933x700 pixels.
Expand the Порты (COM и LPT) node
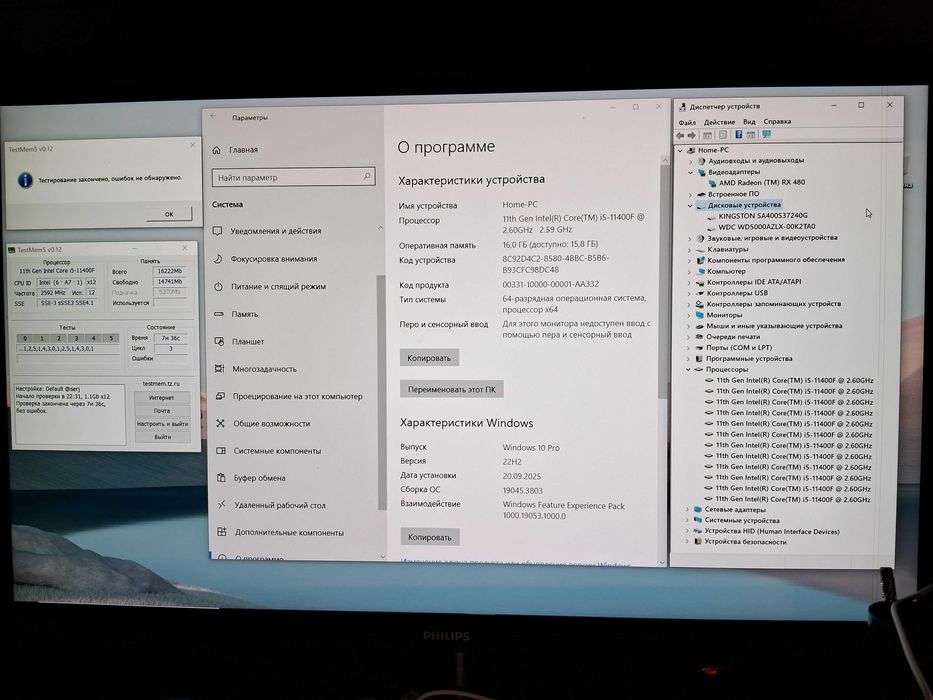click(x=689, y=348)
